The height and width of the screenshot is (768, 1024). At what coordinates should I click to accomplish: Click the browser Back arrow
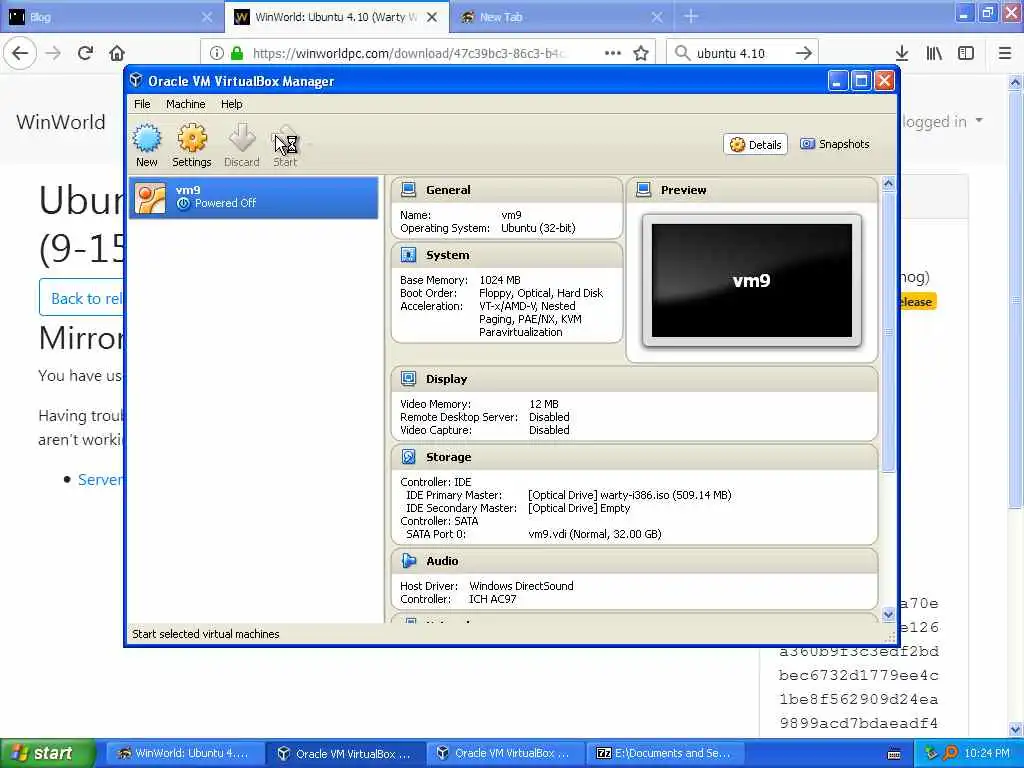click(20, 53)
